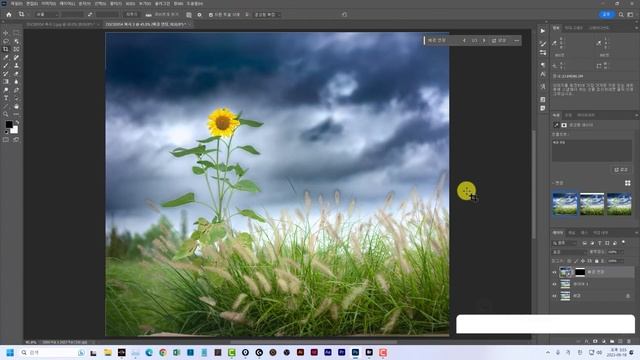Switch to the Channels tab in Layers panel
Screen dimensions: 640x360
571,233
